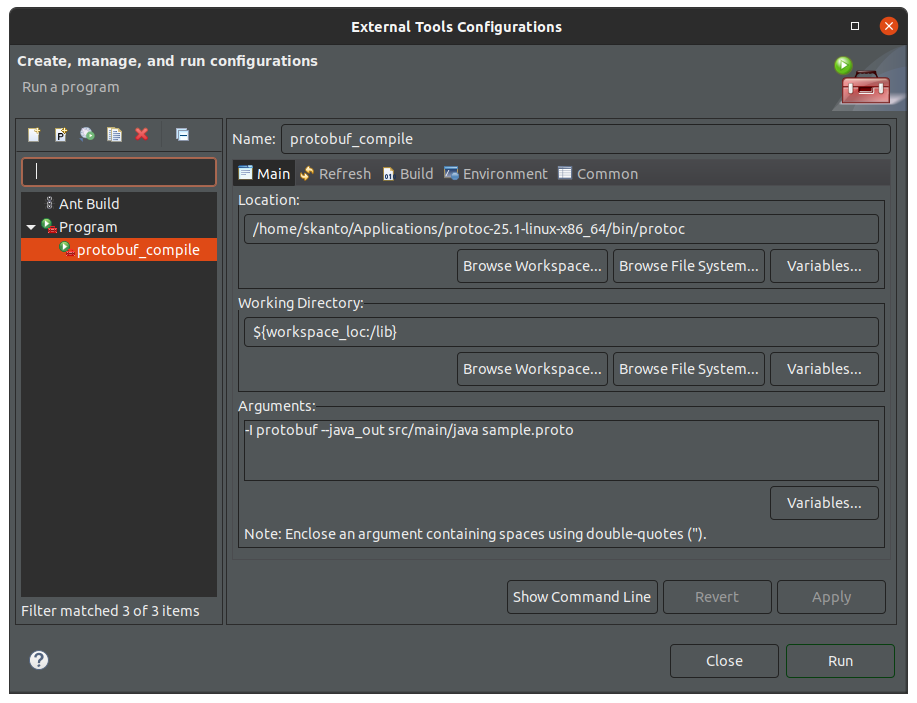917x703 pixels.
Task: Click the Location path field
Action: [561, 229]
